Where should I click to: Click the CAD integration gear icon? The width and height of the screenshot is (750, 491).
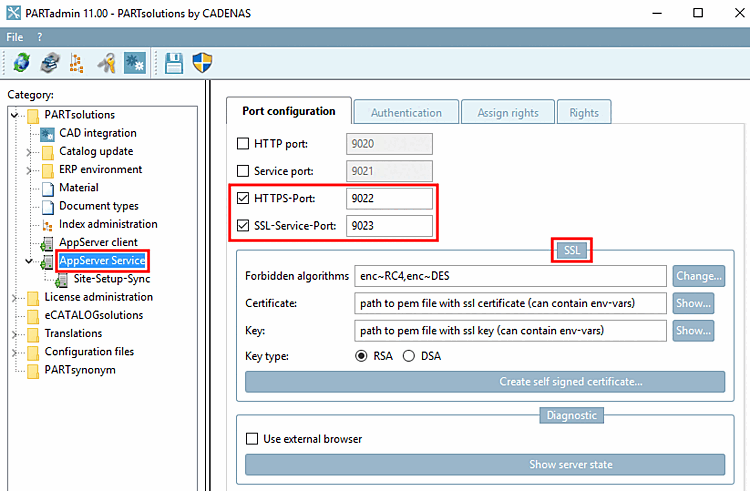(47, 133)
